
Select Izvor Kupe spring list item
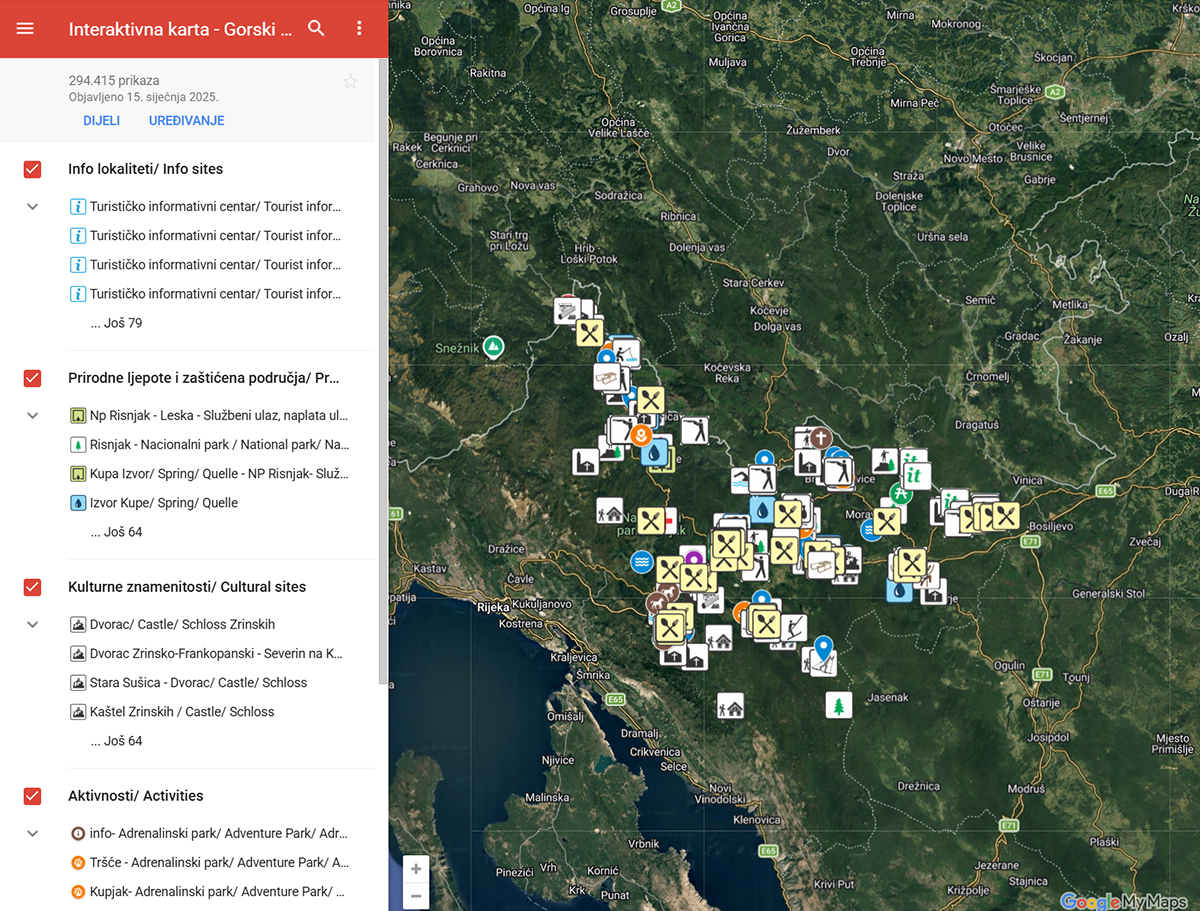210,503
